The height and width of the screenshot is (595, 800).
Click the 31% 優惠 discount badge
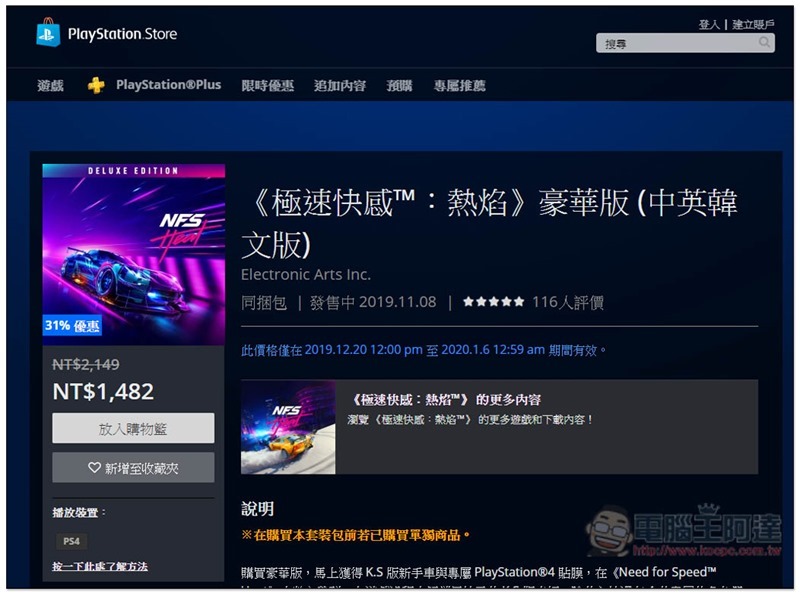[x=72, y=326]
